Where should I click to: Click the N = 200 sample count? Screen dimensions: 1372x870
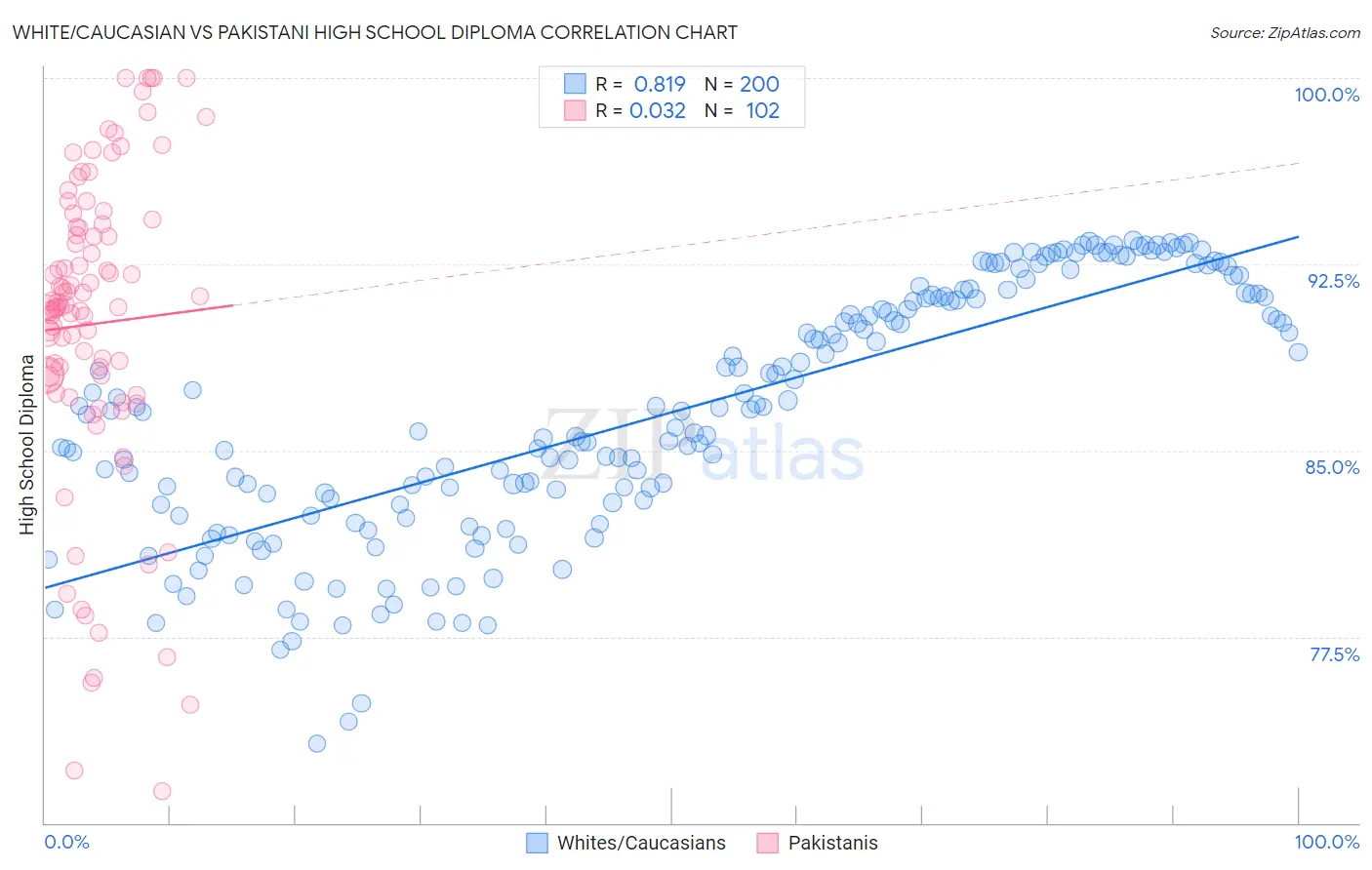coord(742,84)
